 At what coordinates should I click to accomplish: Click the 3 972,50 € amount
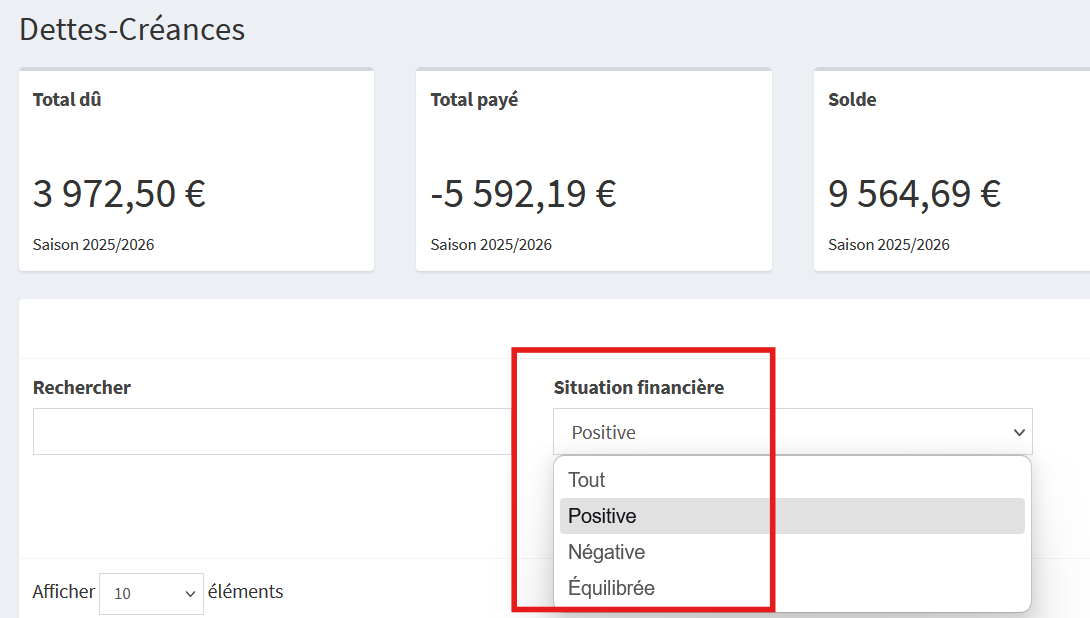[119, 193]
